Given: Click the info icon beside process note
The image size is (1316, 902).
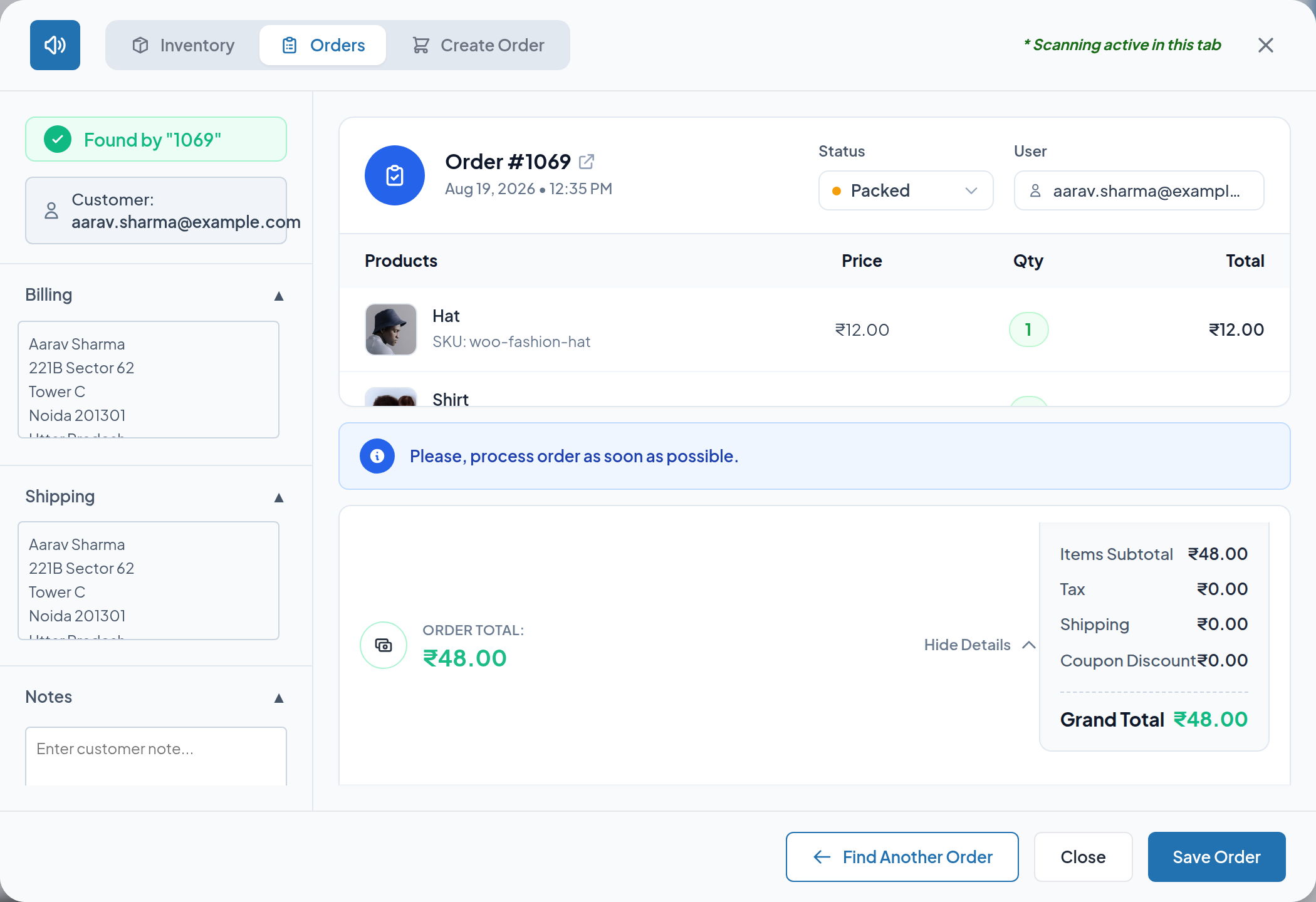Looking at the screenshot, I should pos(377,456).
